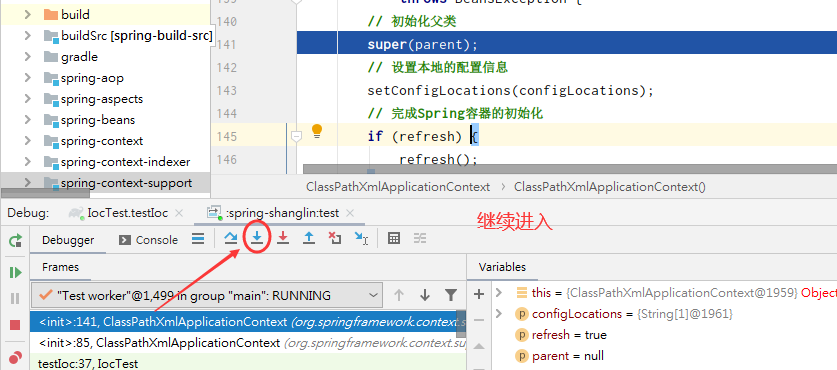Click the move watch up triangle icon
The width and height of the screenshot is (837, 370).
click(x=479, y=346)
